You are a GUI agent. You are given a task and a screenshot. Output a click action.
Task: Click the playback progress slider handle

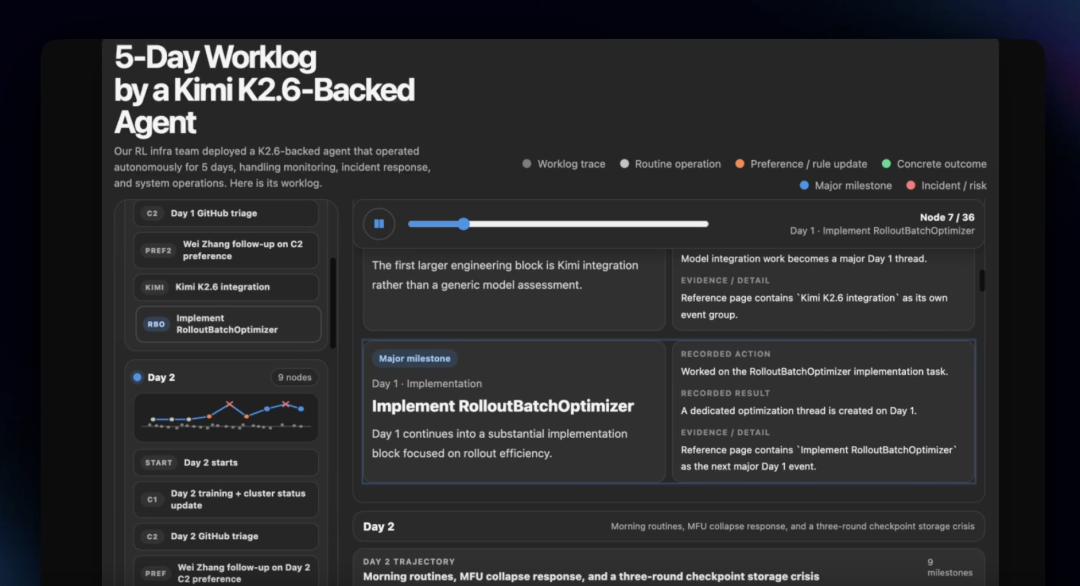(x=463, y=224)
